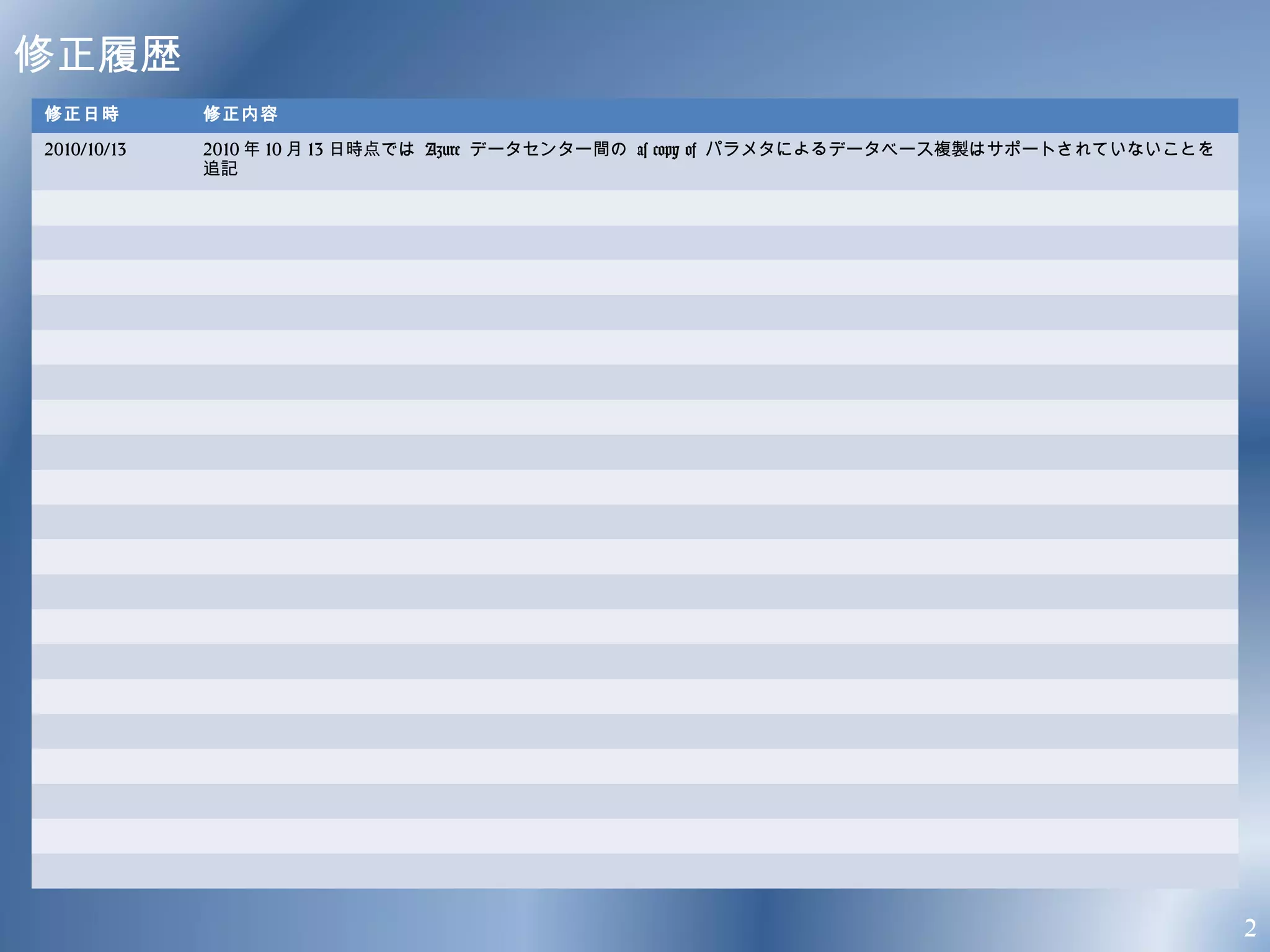Select the 修正内容 column header
Image resolution: width=1270 pixels, height=952 pixels.
tap(240, 114)
